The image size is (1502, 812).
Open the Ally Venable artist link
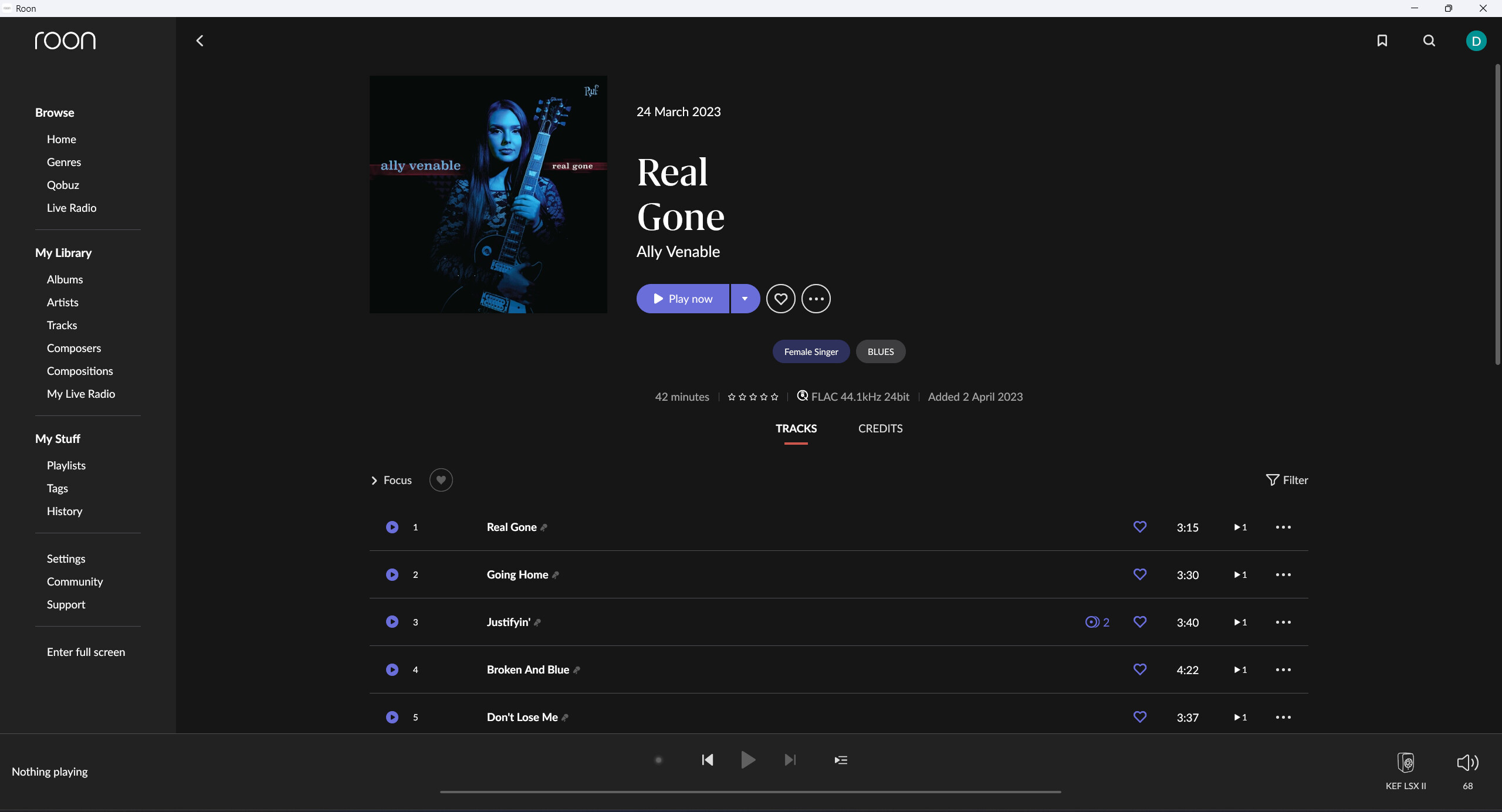[x=678, y=252]
